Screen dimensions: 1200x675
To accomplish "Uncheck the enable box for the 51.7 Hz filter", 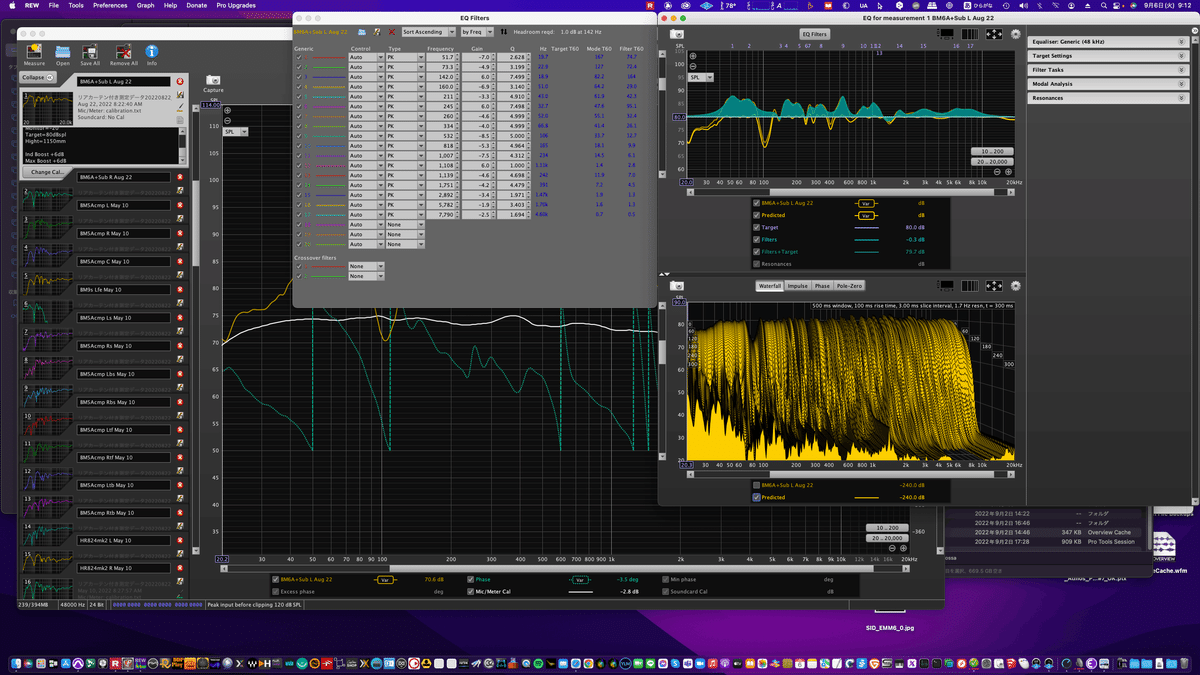I will [x=298, y=57].
